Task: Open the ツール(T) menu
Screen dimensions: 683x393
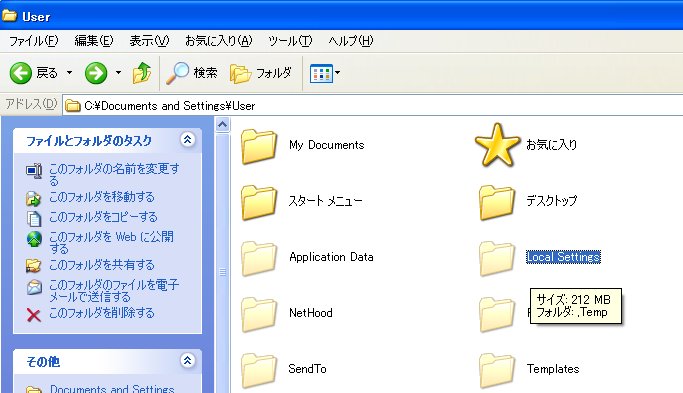Action: point(290,41)
